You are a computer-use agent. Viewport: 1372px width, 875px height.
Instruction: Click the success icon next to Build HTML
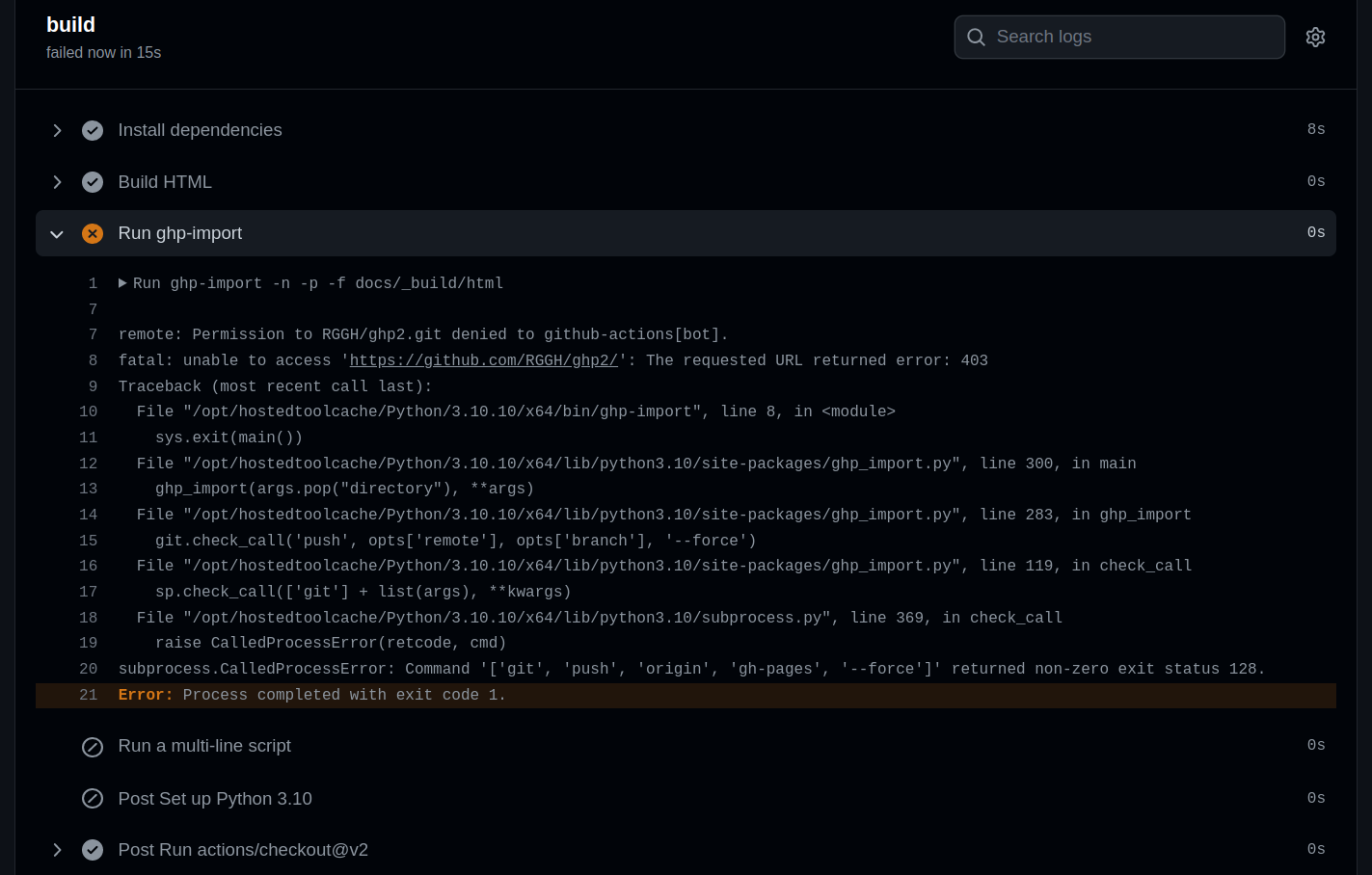coord(93,181)
